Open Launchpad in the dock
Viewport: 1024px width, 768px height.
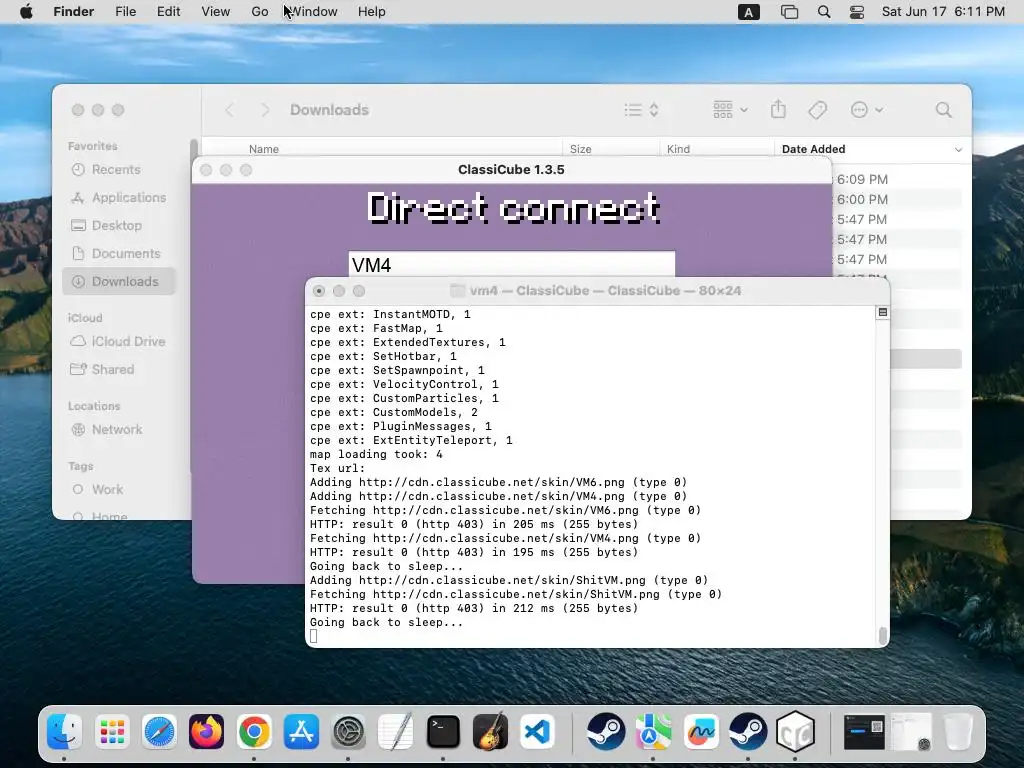112,731
